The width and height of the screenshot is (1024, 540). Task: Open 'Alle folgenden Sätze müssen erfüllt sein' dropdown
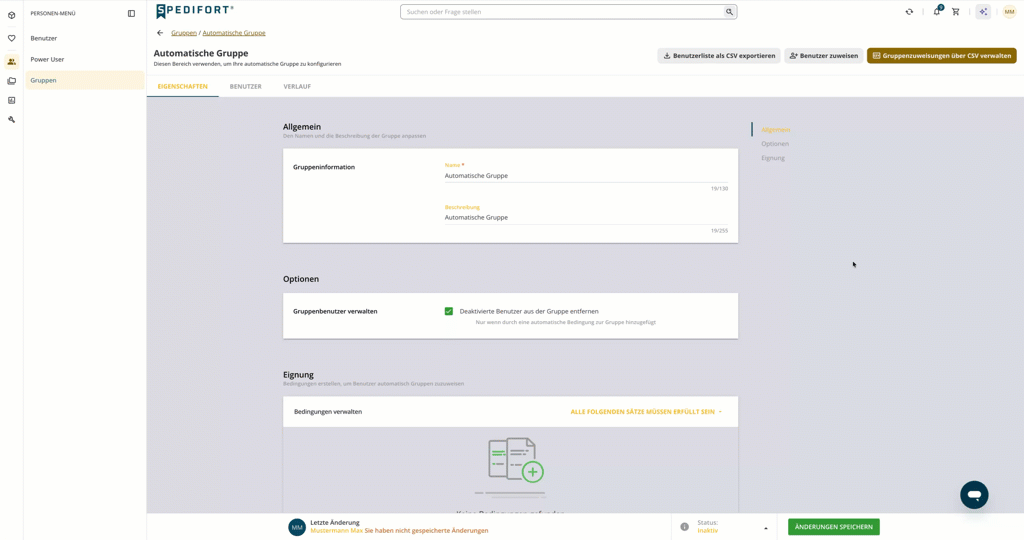point(646,412)
